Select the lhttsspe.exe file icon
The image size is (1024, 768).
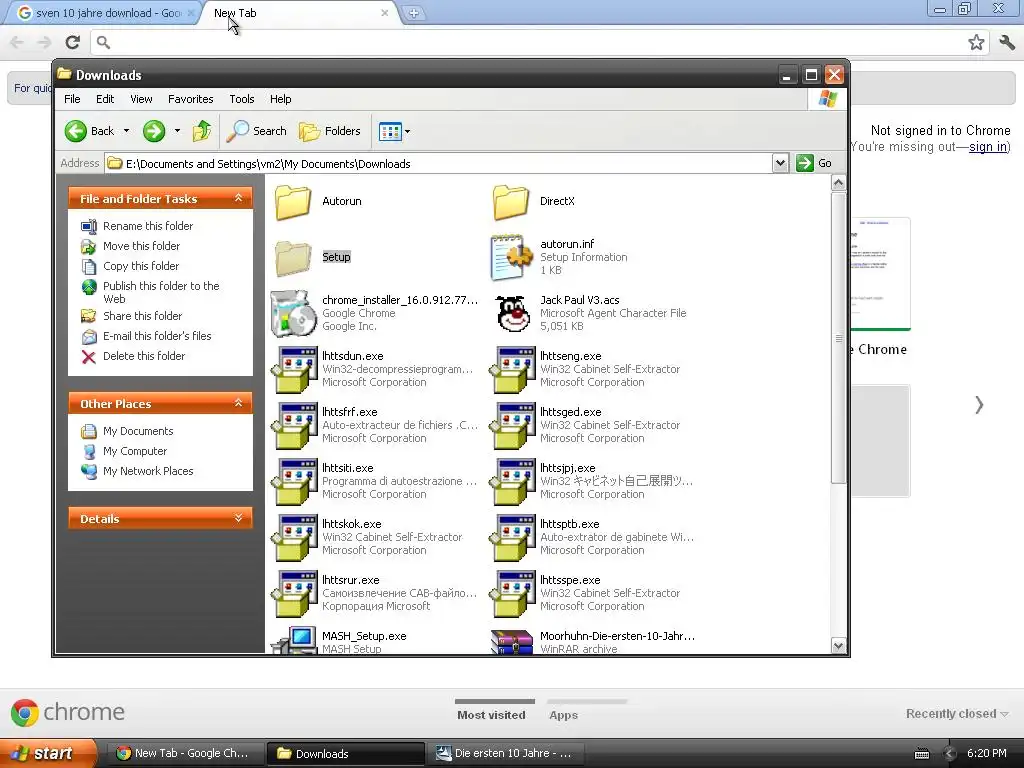(x=511, y=594)
